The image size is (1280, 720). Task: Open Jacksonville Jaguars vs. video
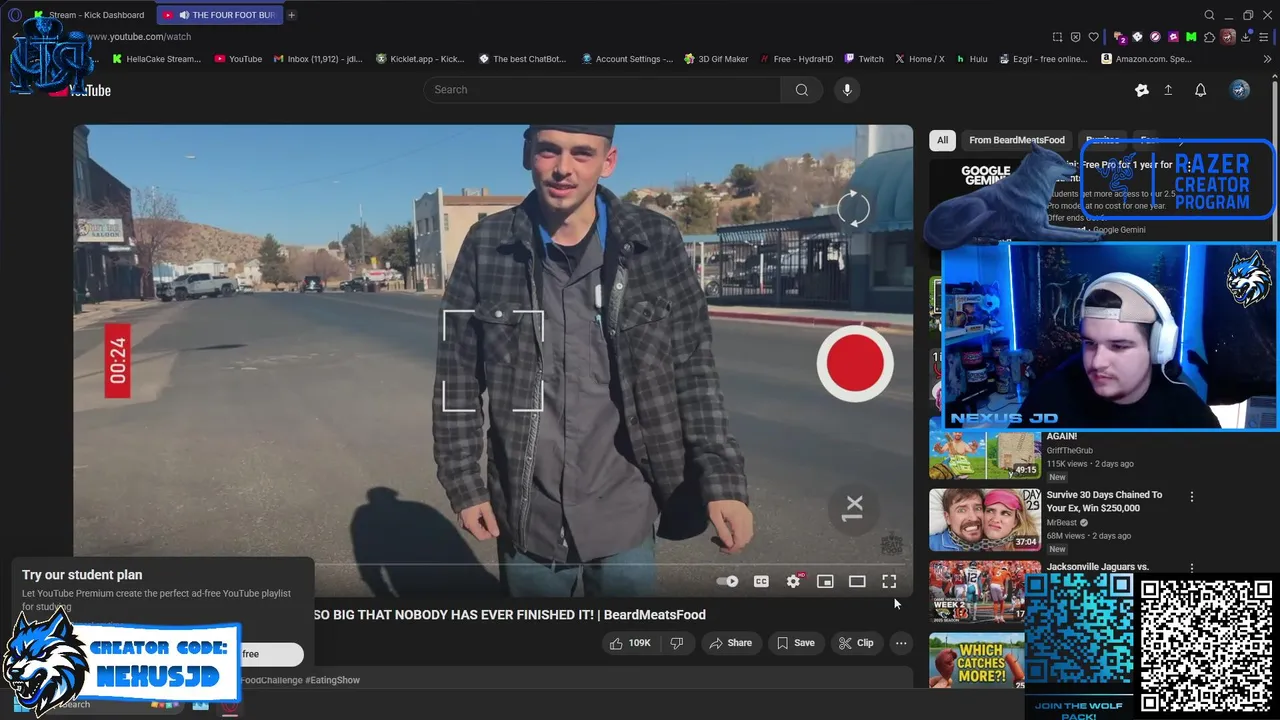tap(1098, 567)
